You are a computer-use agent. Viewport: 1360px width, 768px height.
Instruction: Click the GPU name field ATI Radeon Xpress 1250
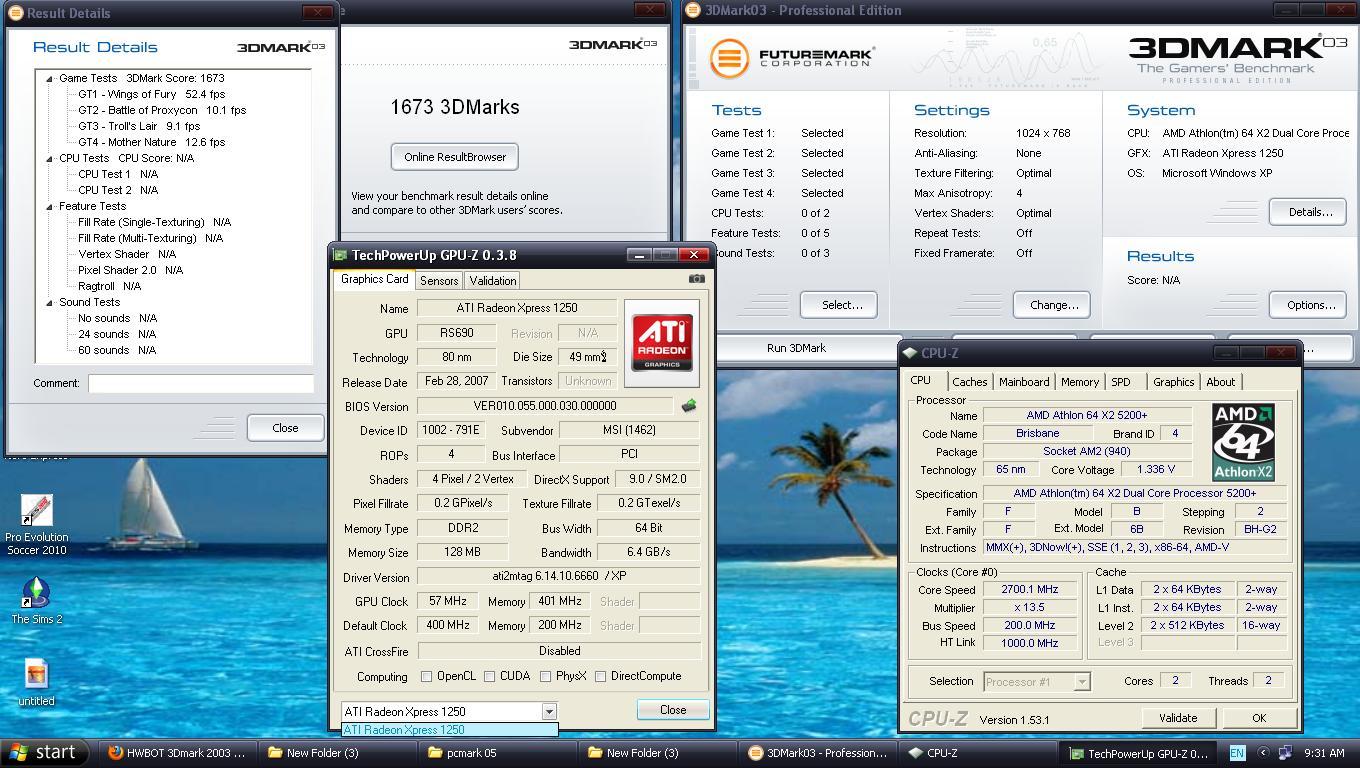point(516,308)
